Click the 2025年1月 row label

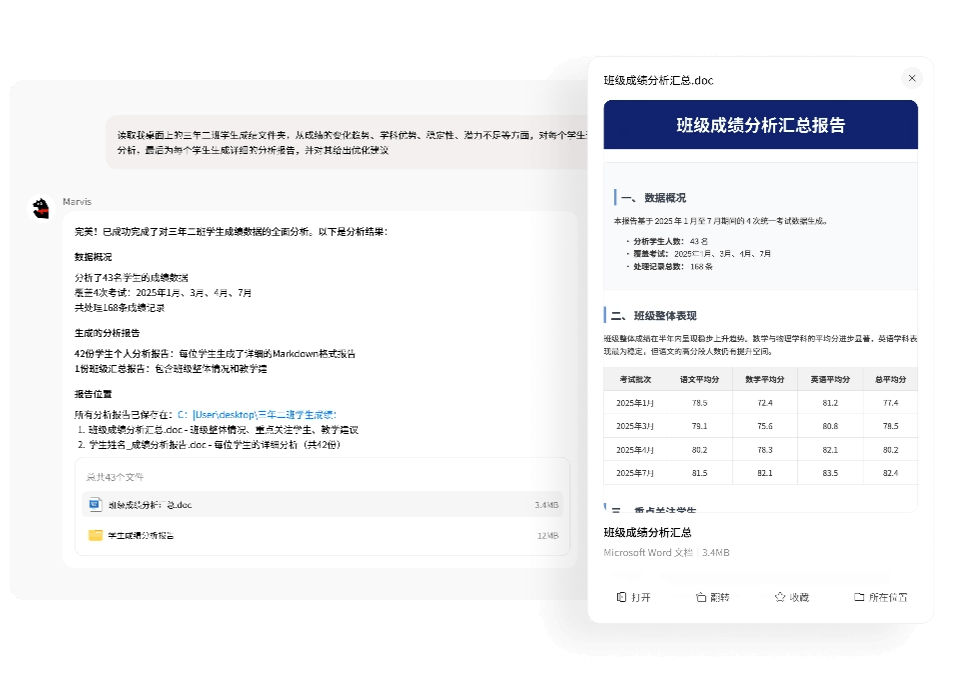coord(635,403)
